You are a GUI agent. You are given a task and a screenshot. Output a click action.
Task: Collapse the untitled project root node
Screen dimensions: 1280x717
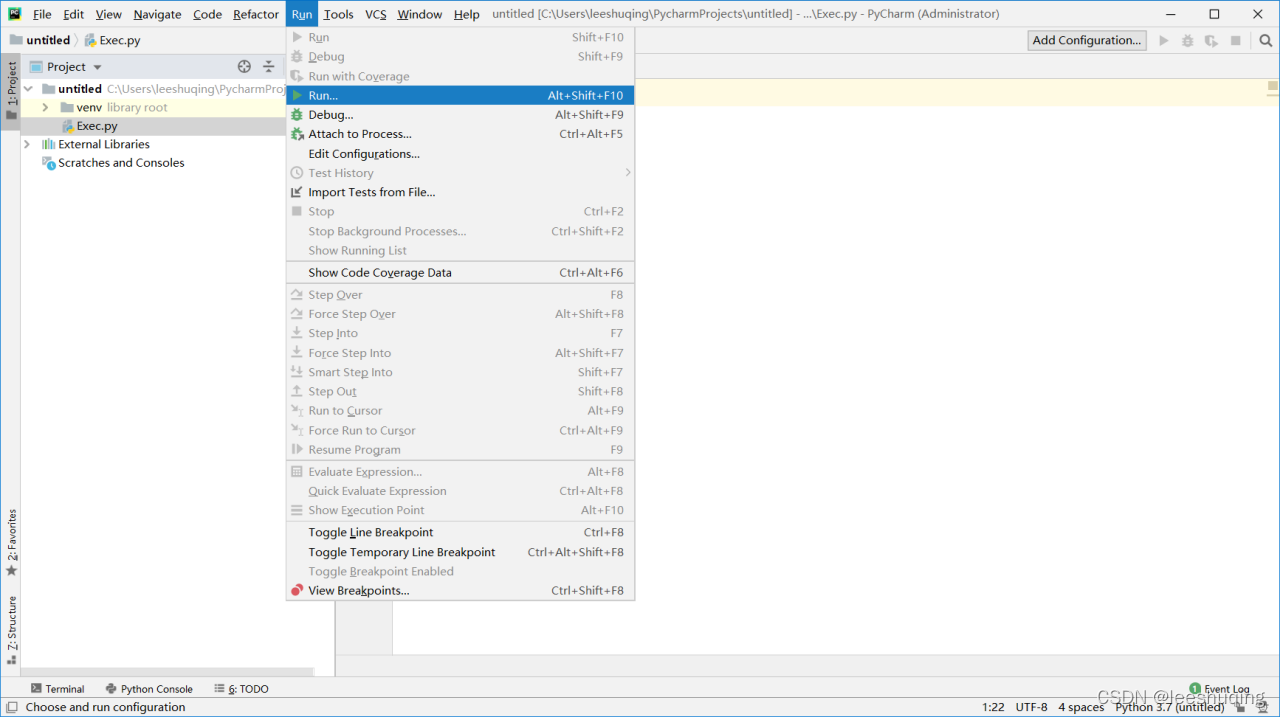tap(28, 89)
